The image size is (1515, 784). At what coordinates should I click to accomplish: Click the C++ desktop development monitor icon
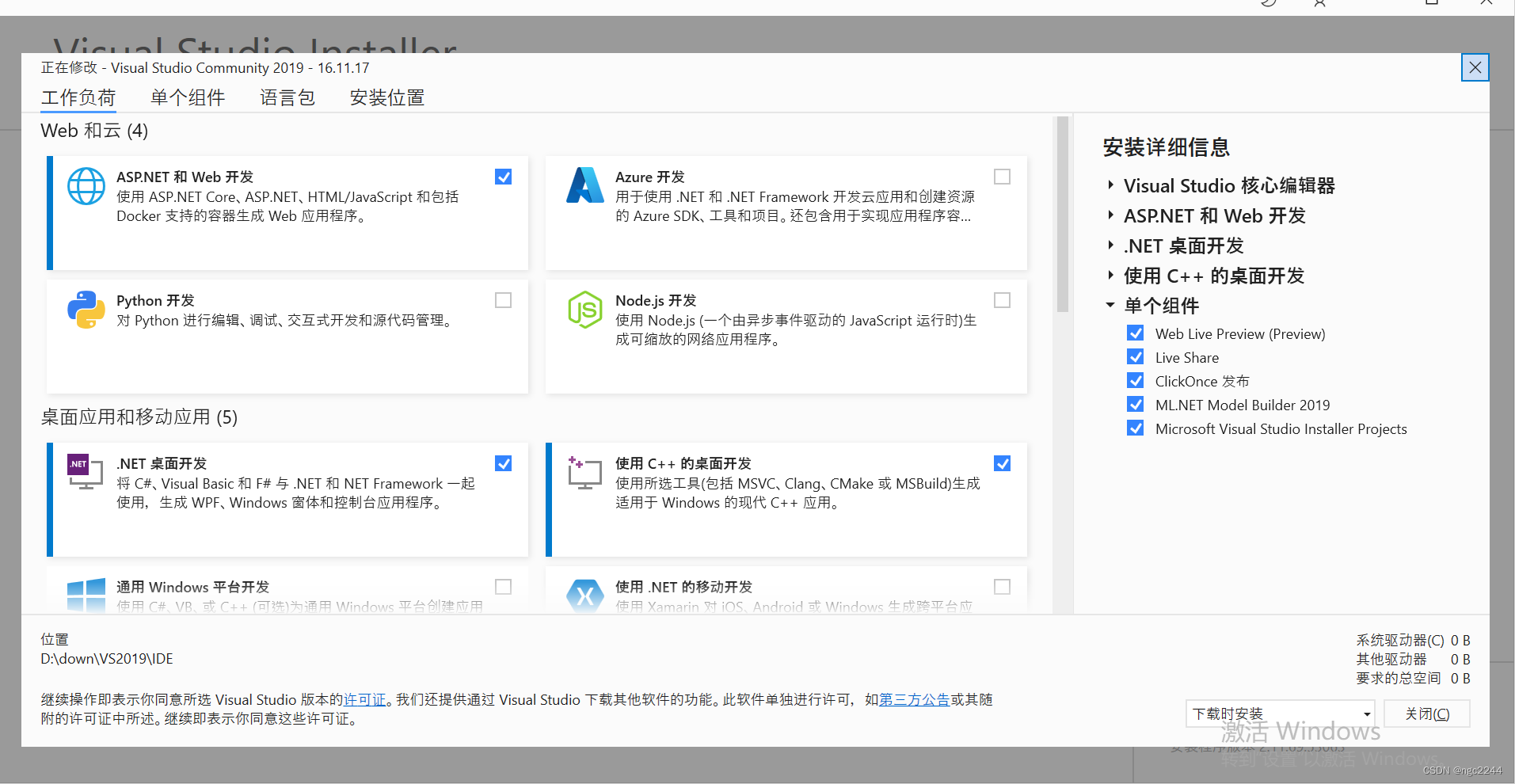click(x=585, y=472)
